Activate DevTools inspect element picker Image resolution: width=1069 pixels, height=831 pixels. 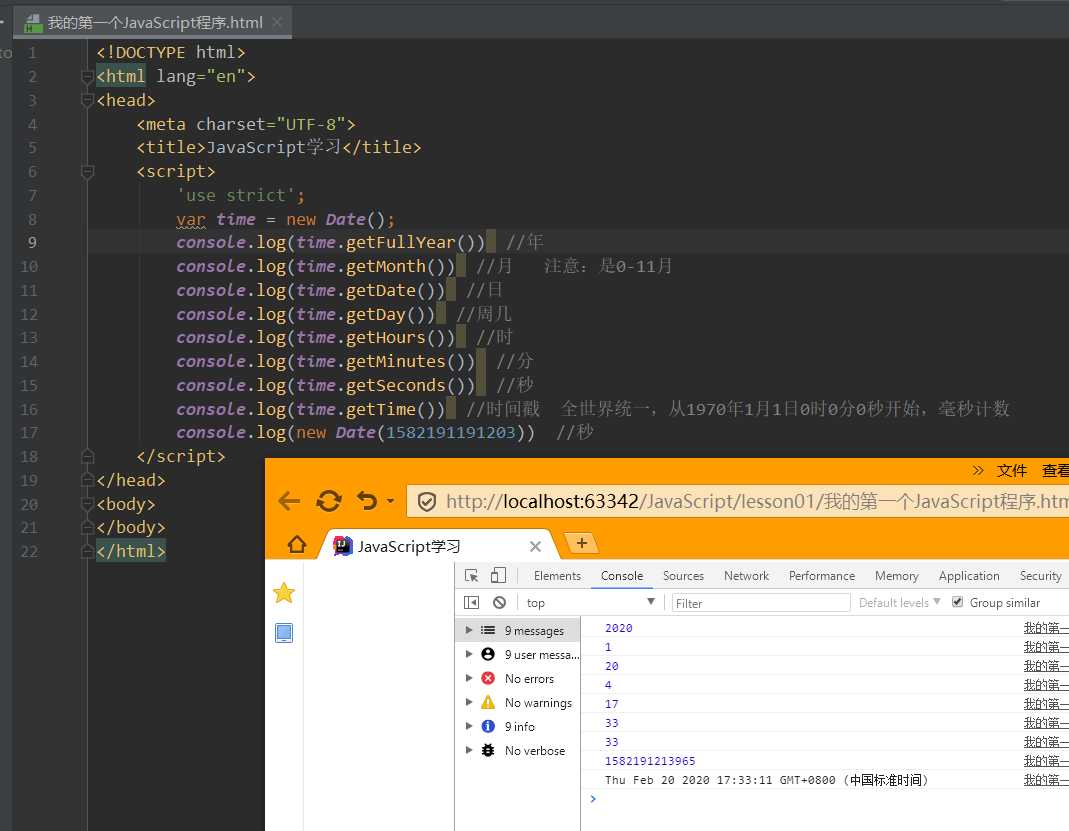pyautogui.click(x=471, y=576)
